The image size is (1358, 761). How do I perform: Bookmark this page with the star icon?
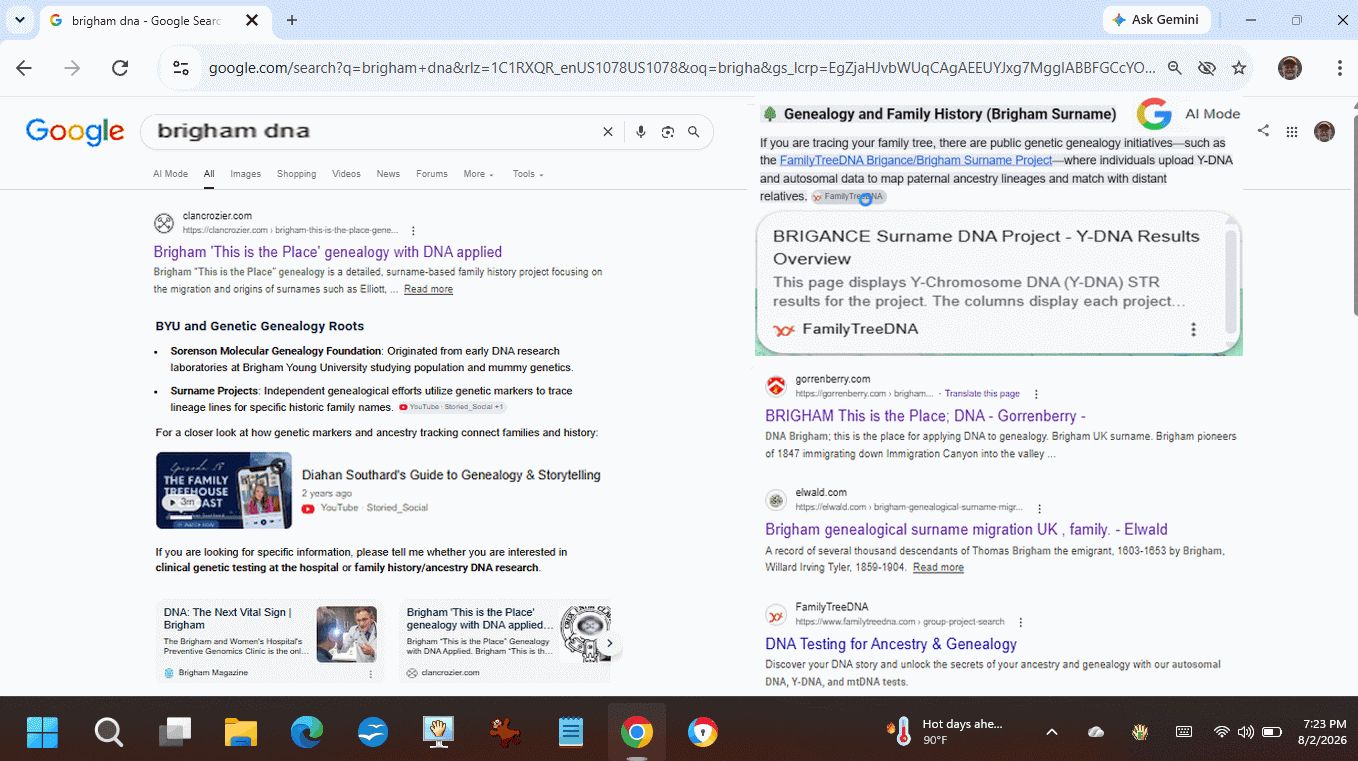(x=1239, y=68)
